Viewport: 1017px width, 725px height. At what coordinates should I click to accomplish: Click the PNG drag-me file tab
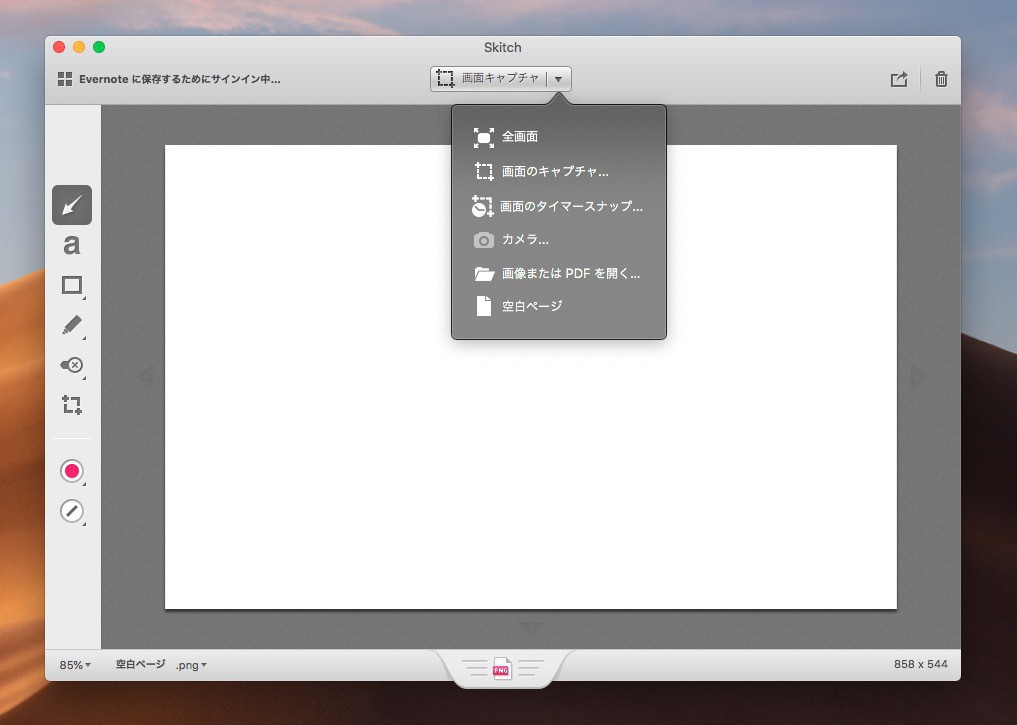coord(502,669)
